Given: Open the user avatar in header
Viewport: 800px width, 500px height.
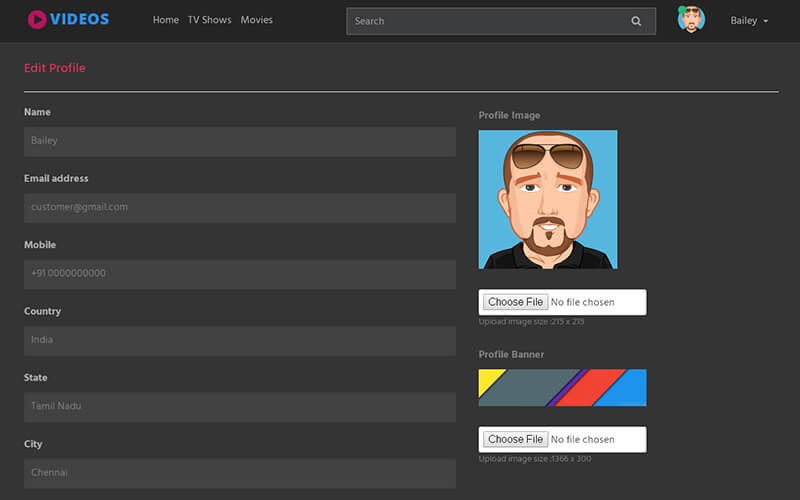Looking at the screenshot, I should (691, 19).
